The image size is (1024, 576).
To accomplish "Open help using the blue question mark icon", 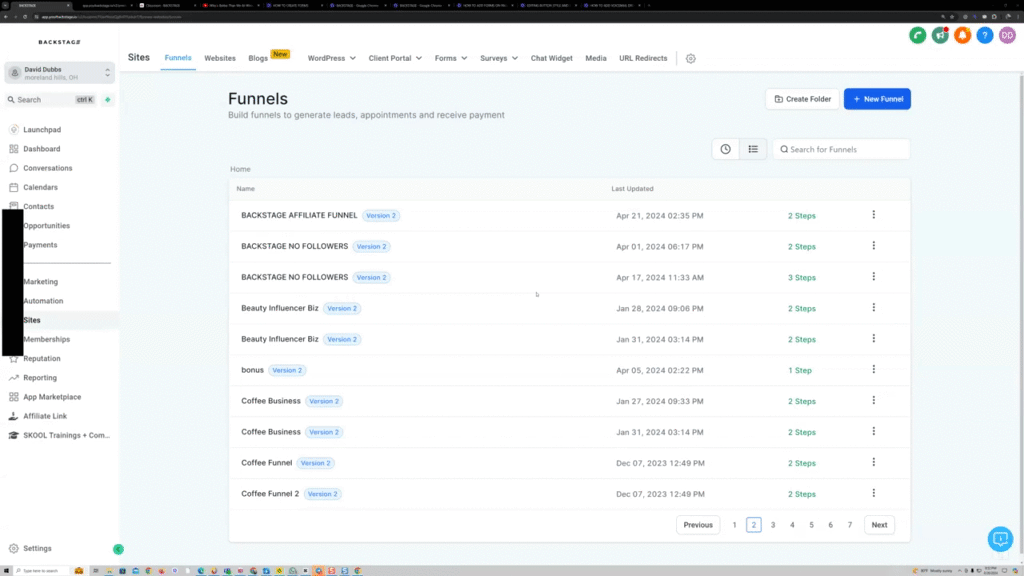I will tap(985, 35).
